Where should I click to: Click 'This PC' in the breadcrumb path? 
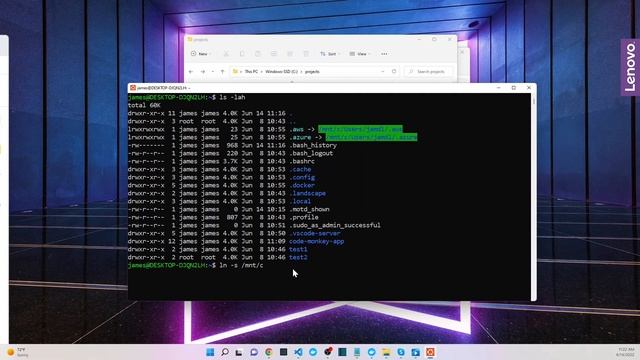[x=251, y=71]
